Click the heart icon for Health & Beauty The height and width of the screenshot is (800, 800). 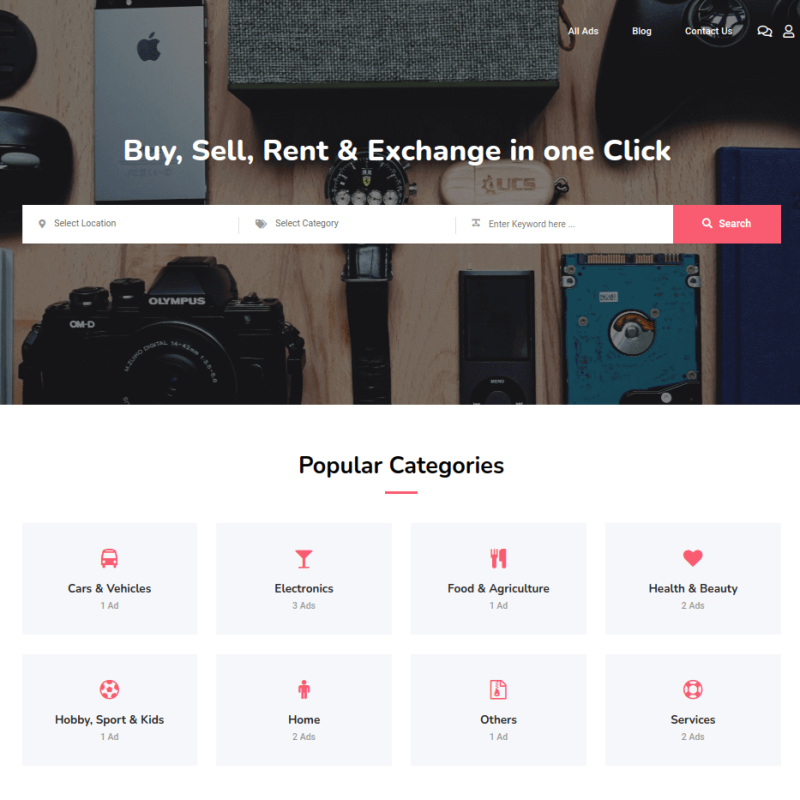692,558
